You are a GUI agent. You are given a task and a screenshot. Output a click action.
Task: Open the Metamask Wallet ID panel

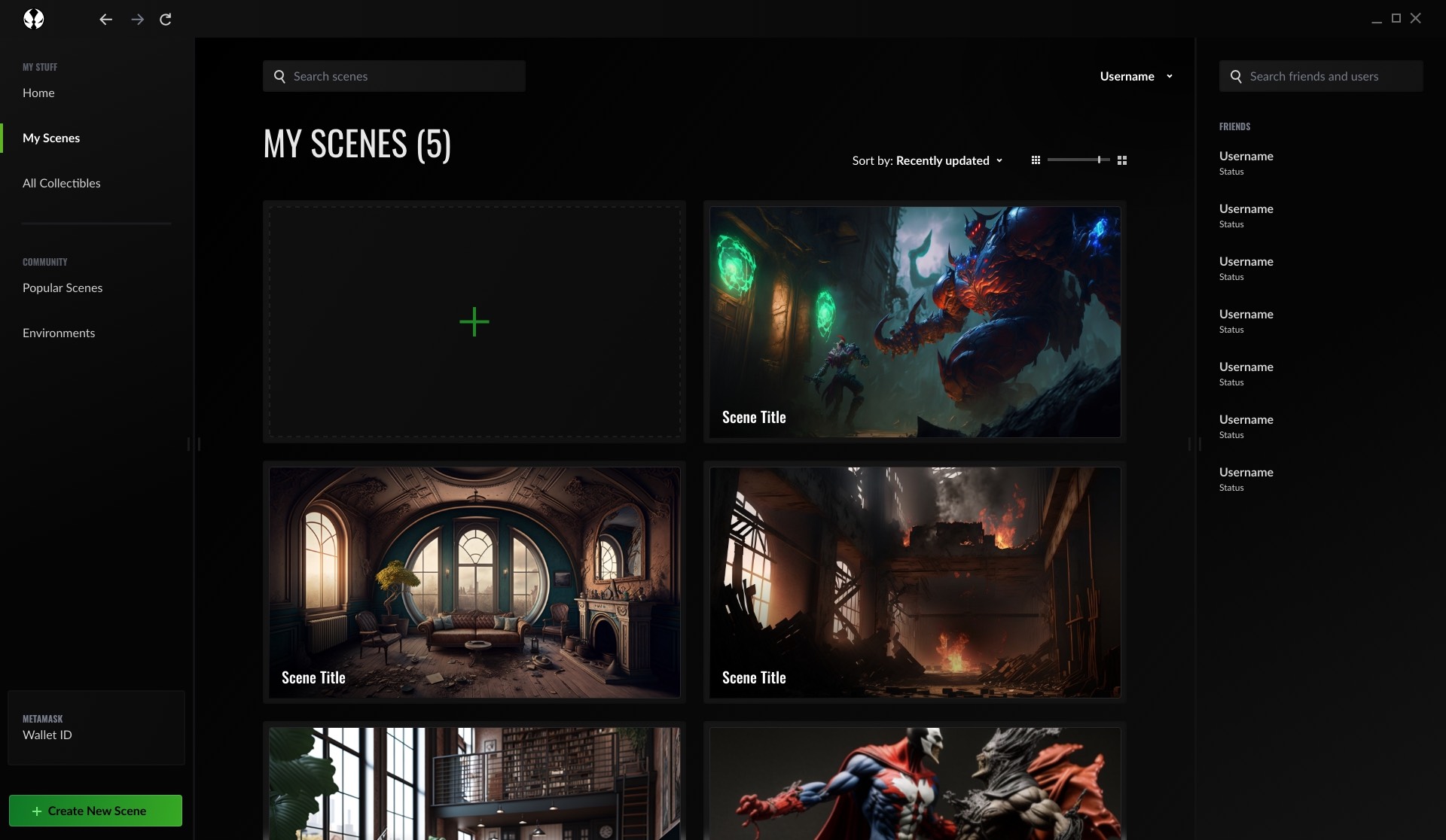tap(96, 728)
